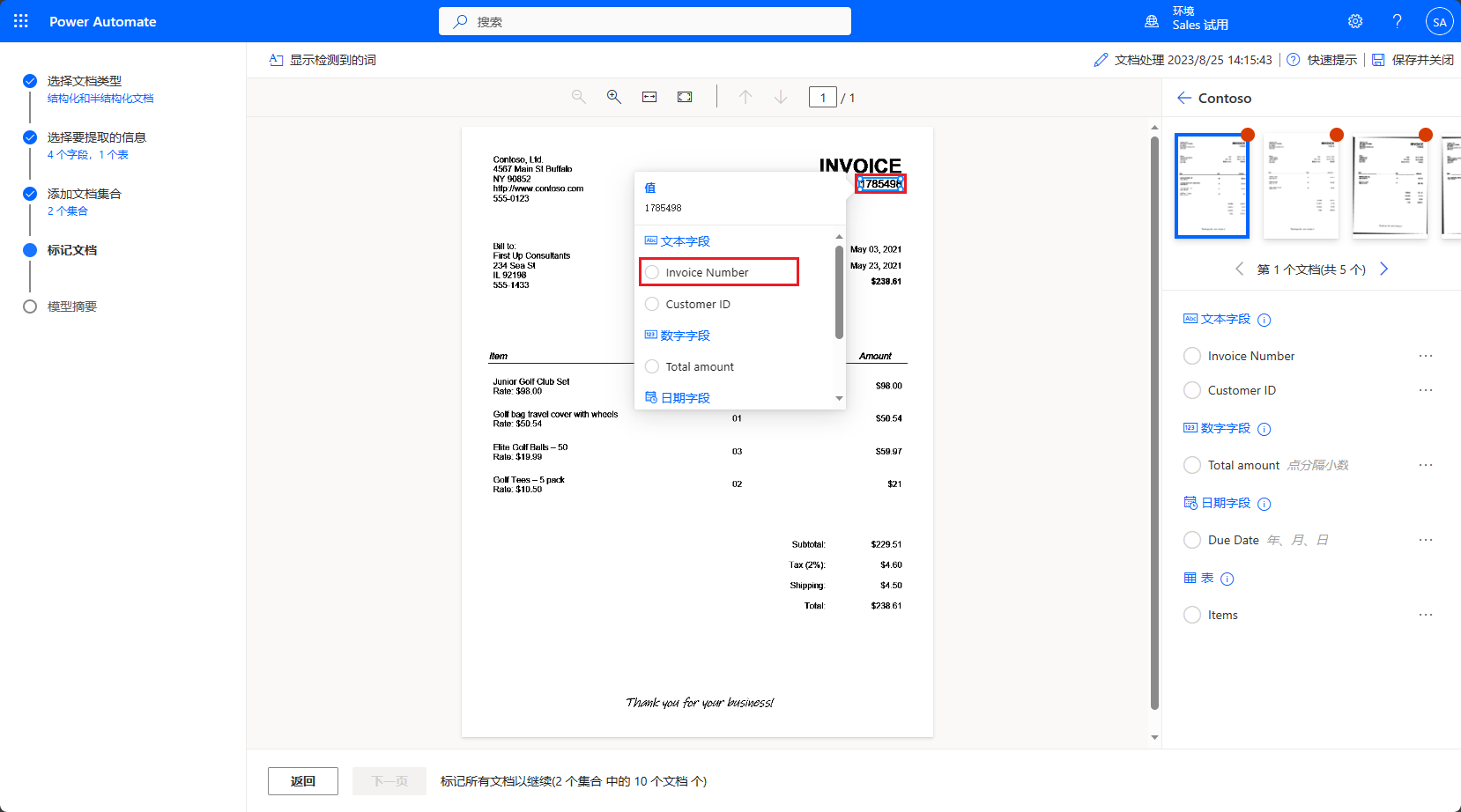Open 显示检测到的词 to show detected words

click(x=323, y=59)
